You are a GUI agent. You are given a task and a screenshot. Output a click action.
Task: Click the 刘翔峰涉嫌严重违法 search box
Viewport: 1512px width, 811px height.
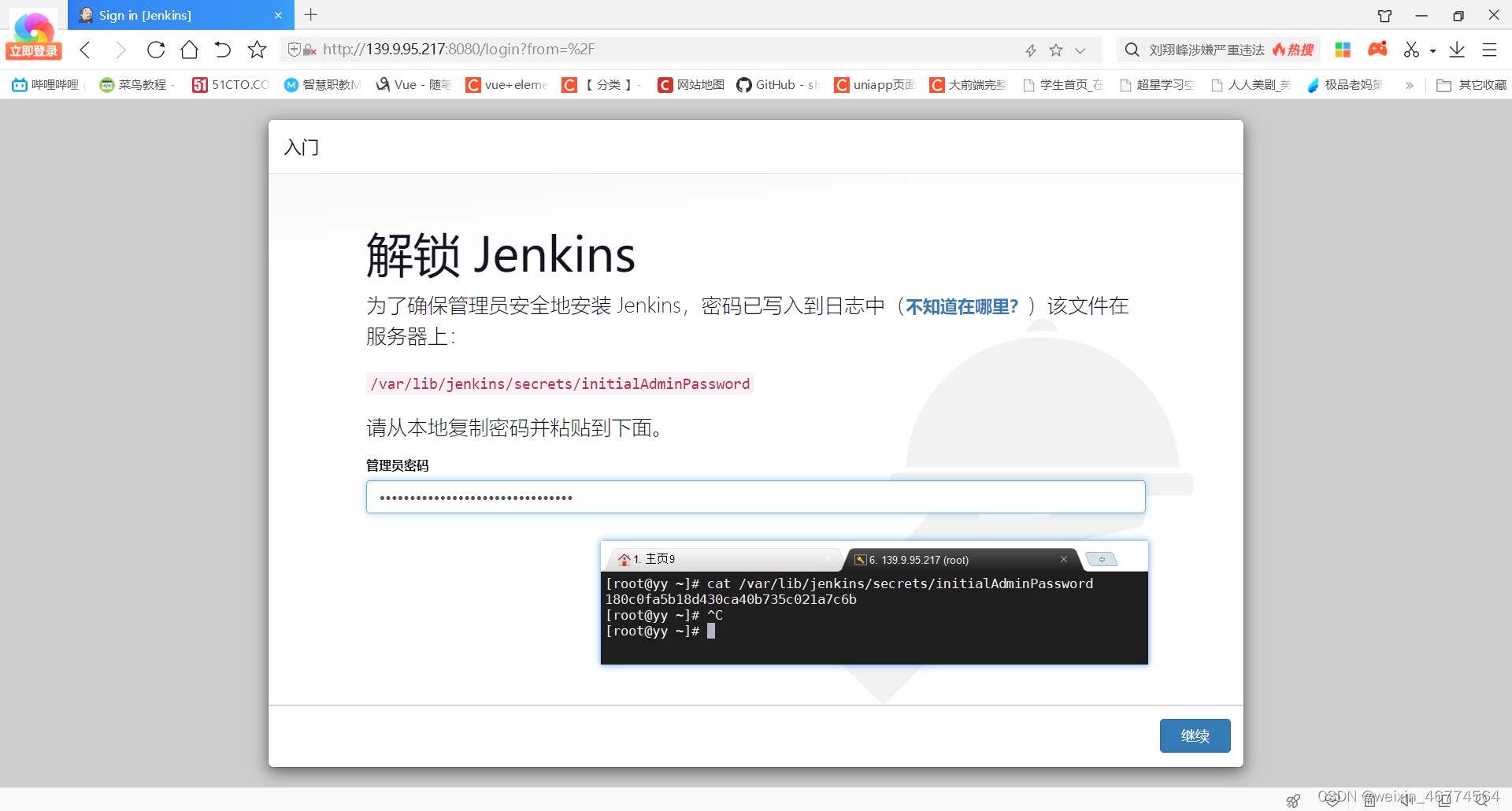pyautogui.click(x=1206, y=50)
